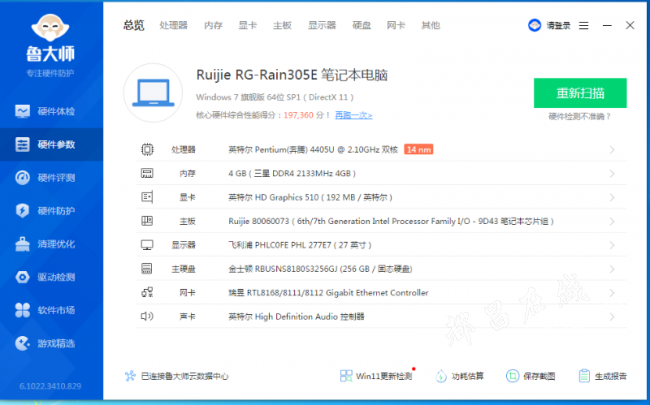
Task: Expand the 显卡 row chevron
Action: point(612,198)
